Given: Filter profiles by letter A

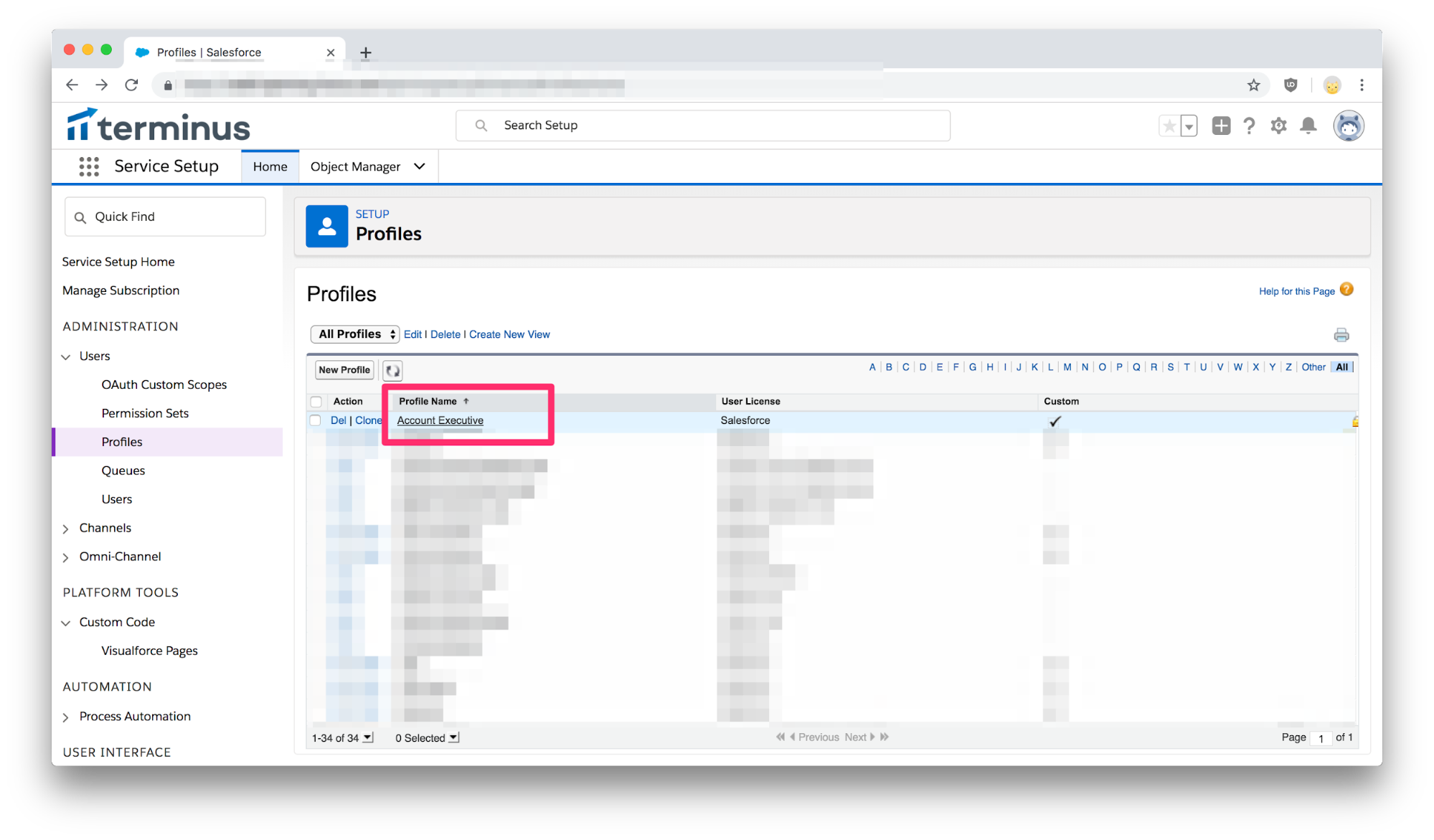Looking at the screenshot, I should pos(872,367).
